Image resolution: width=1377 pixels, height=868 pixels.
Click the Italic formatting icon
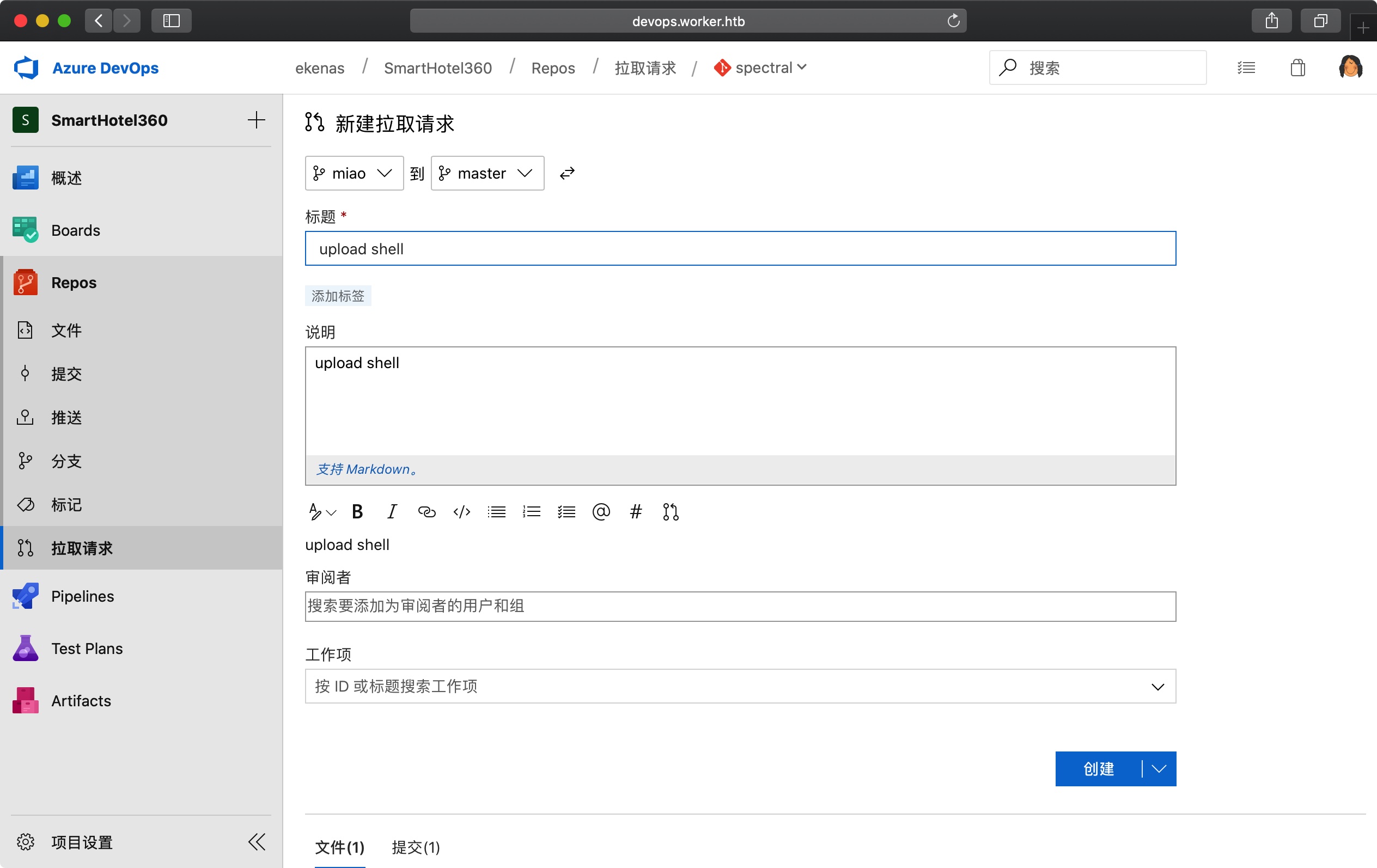392,512
